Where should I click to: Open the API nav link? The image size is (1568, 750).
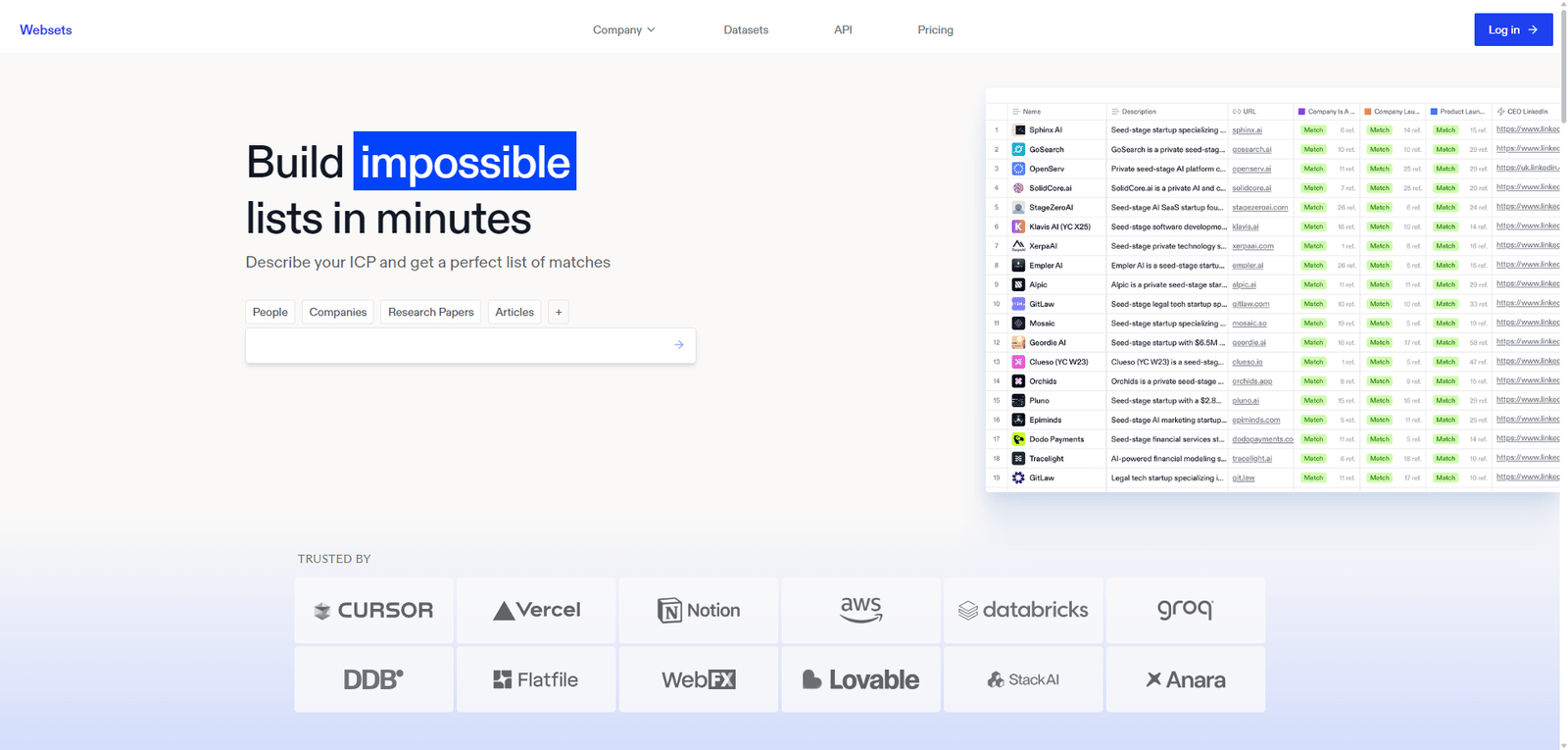point(843,30)
